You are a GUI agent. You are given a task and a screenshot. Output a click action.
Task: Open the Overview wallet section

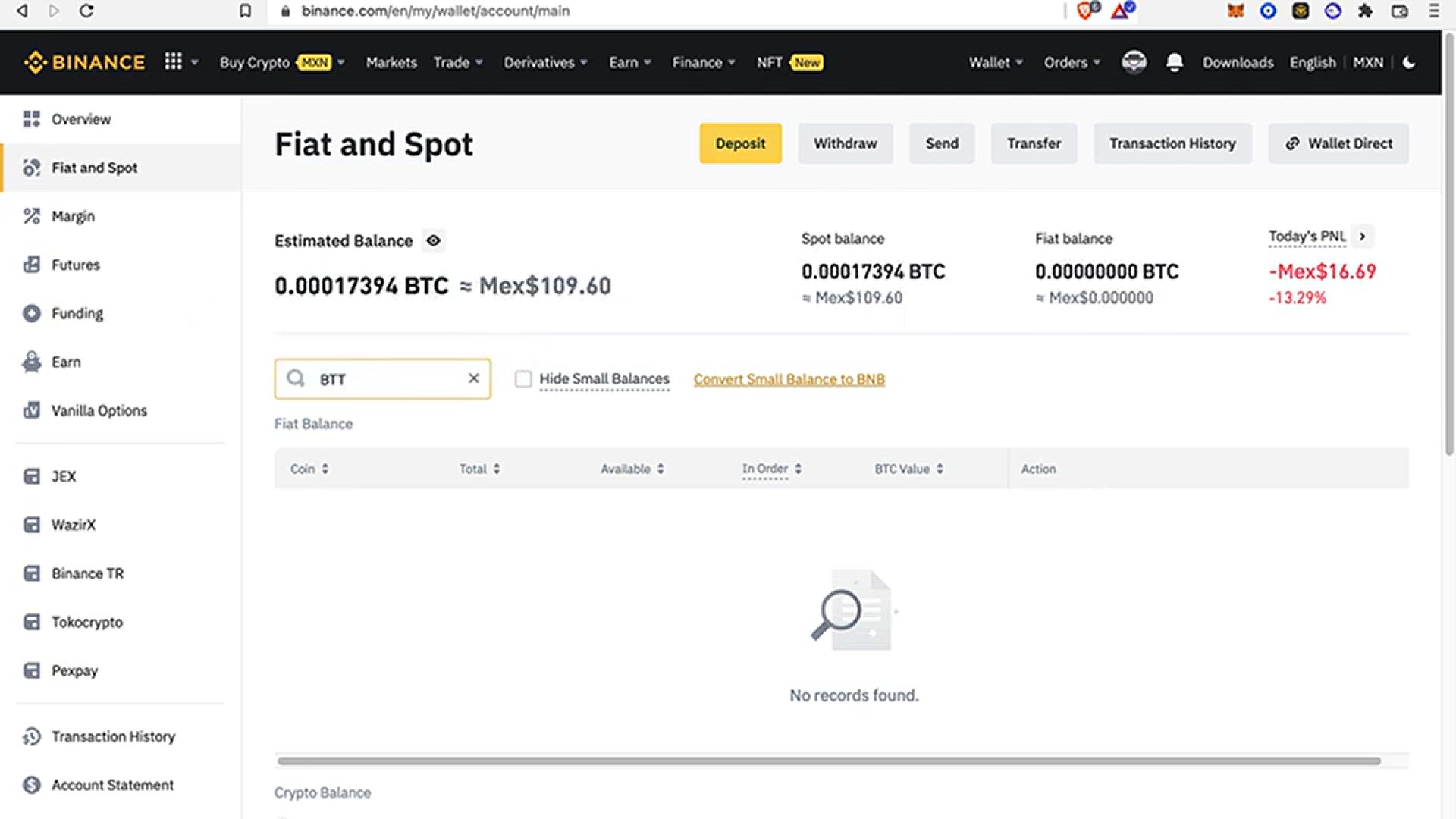80,119
